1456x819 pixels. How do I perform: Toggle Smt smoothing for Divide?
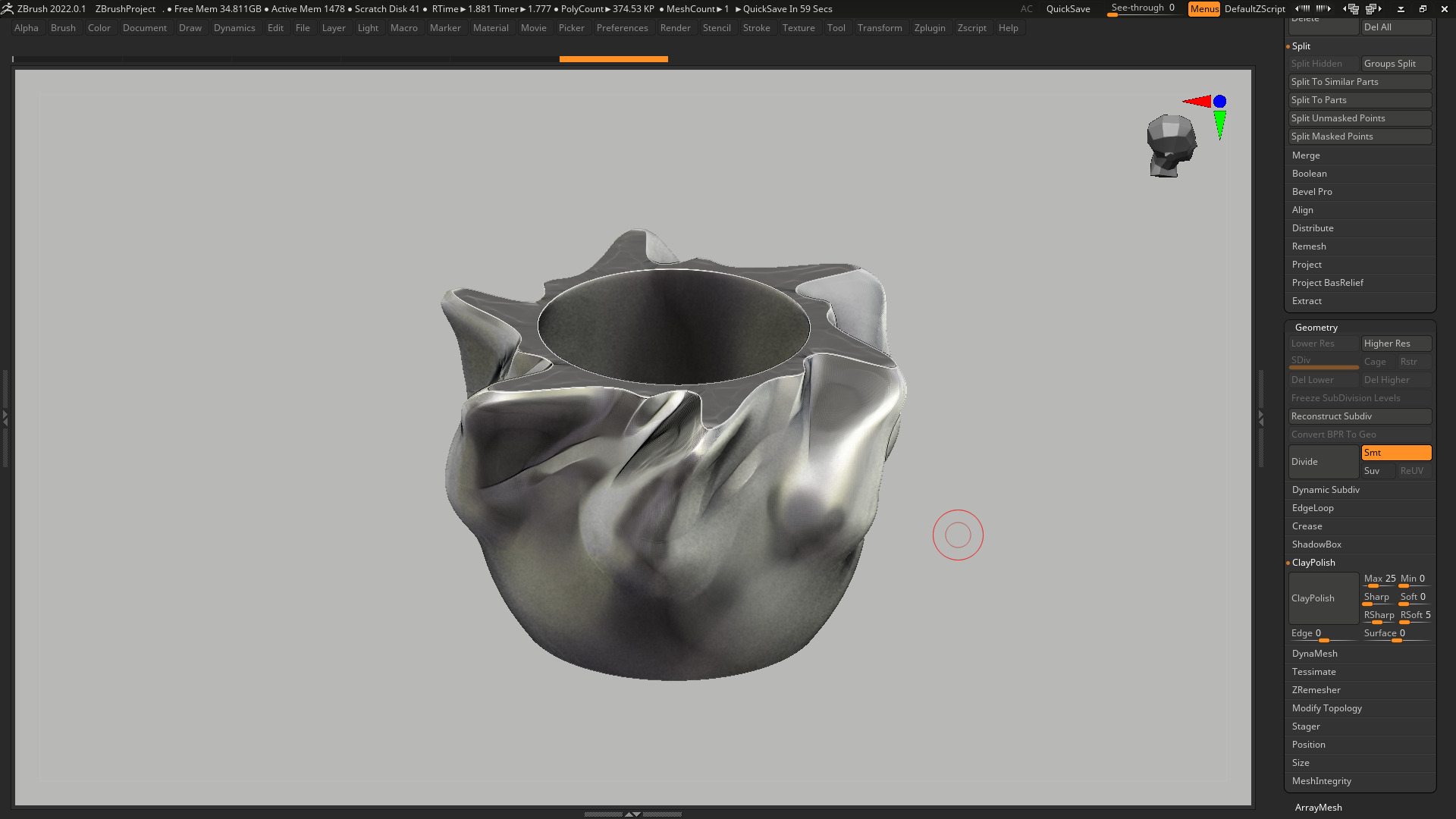pos(1396,453)
